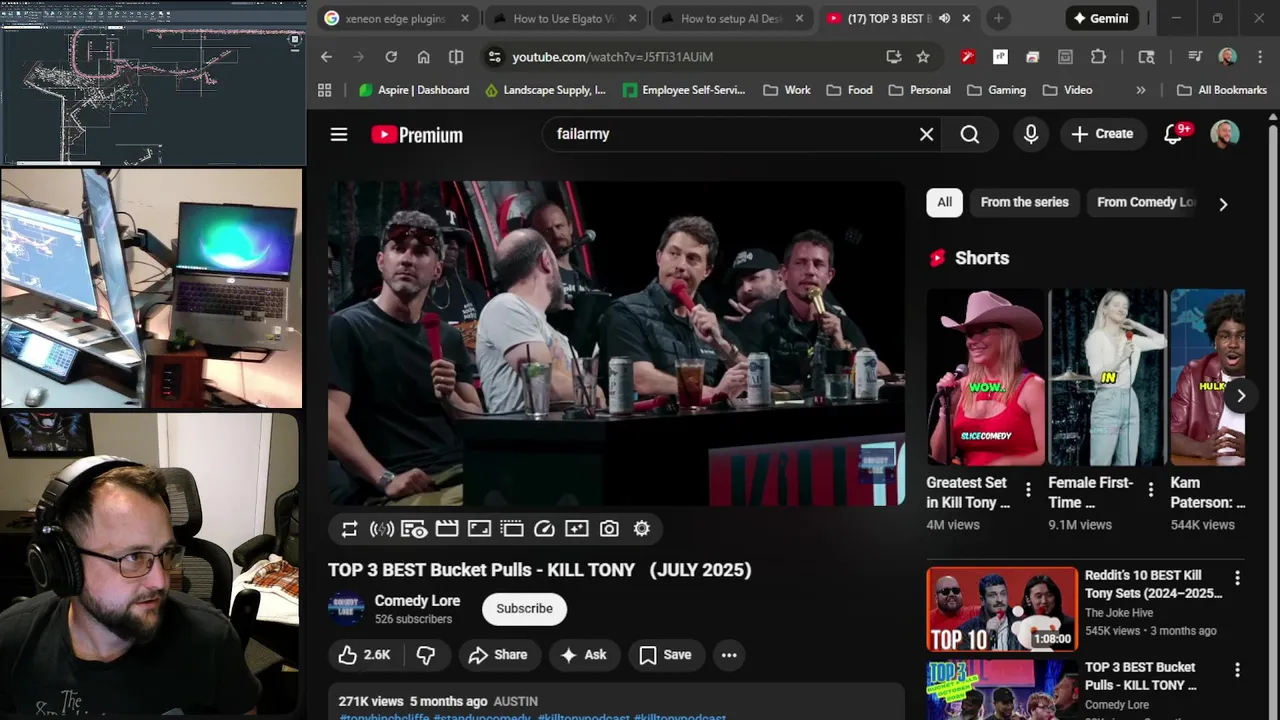Click the eye list icon under video
The image size is (1280, 720).
414,529
